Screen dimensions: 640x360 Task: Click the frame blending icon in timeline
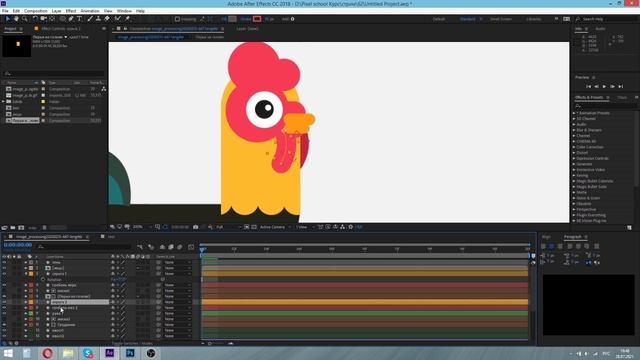[x=171, y=247]
